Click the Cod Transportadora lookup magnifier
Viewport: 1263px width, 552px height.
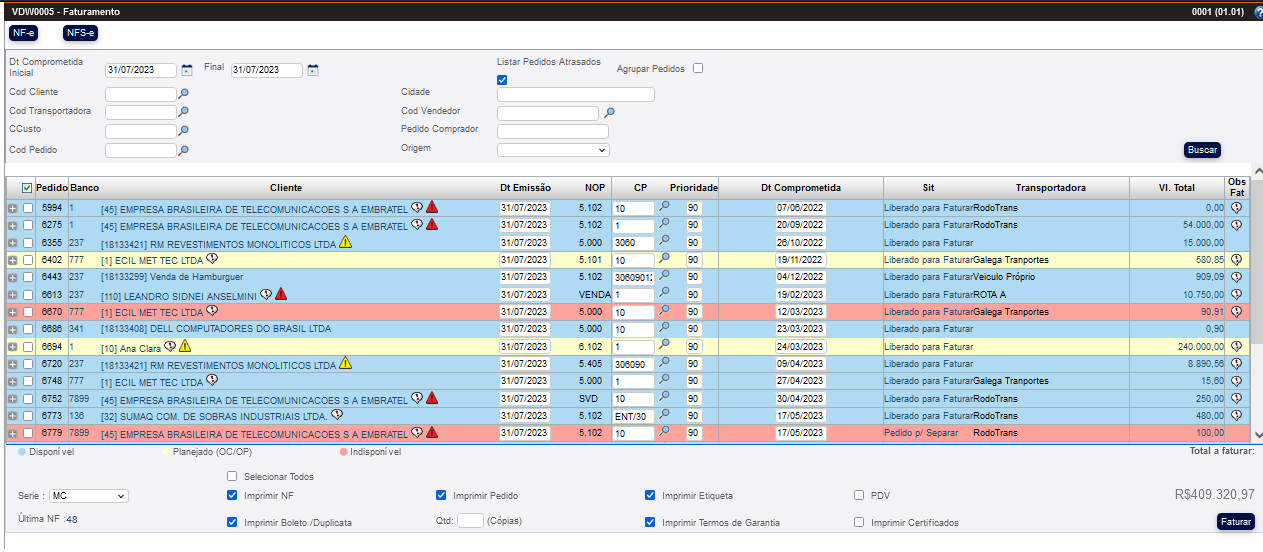184,112
